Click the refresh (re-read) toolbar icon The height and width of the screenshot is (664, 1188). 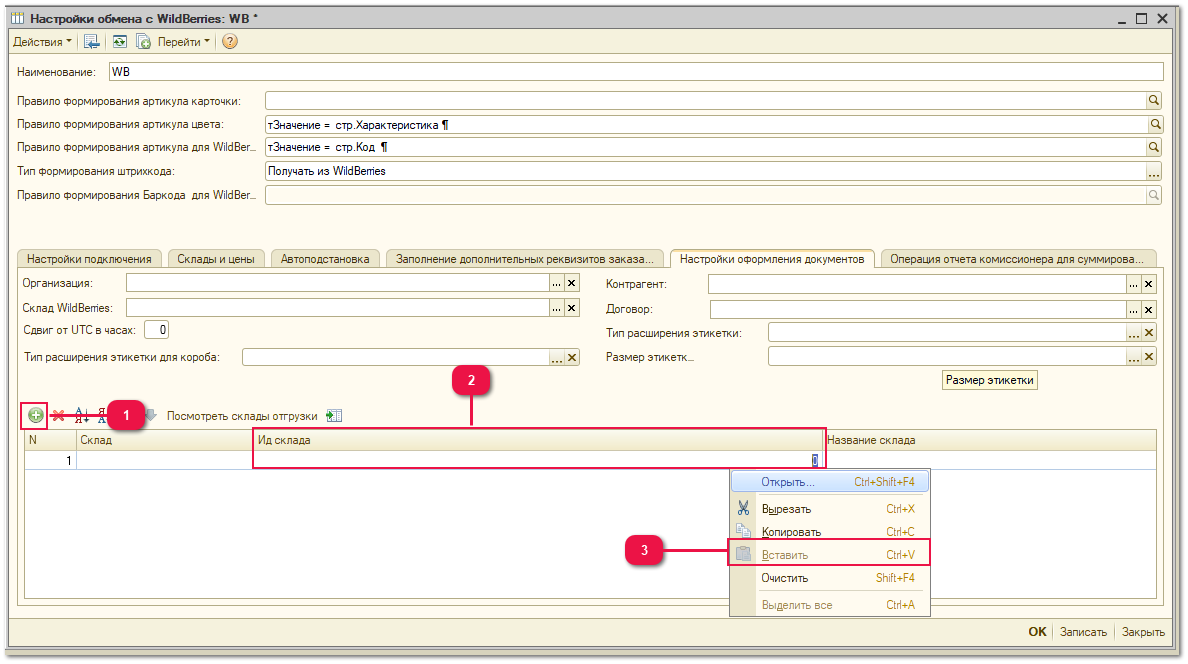pos(120,42)
